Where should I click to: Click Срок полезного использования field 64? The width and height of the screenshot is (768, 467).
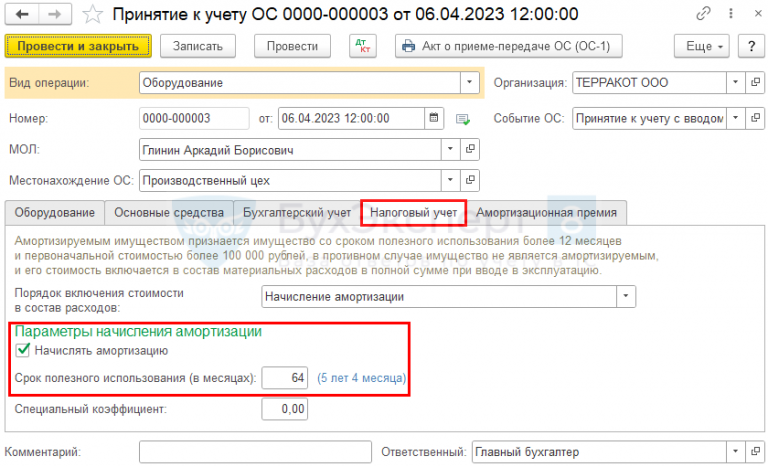(x=285, y=378)
